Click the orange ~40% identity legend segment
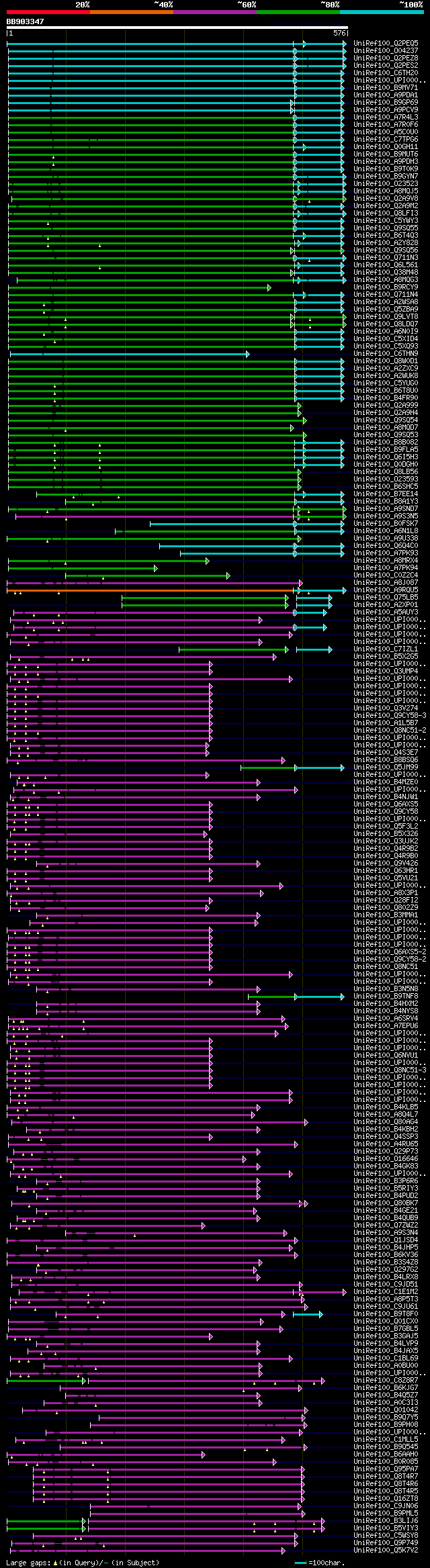 132,12
